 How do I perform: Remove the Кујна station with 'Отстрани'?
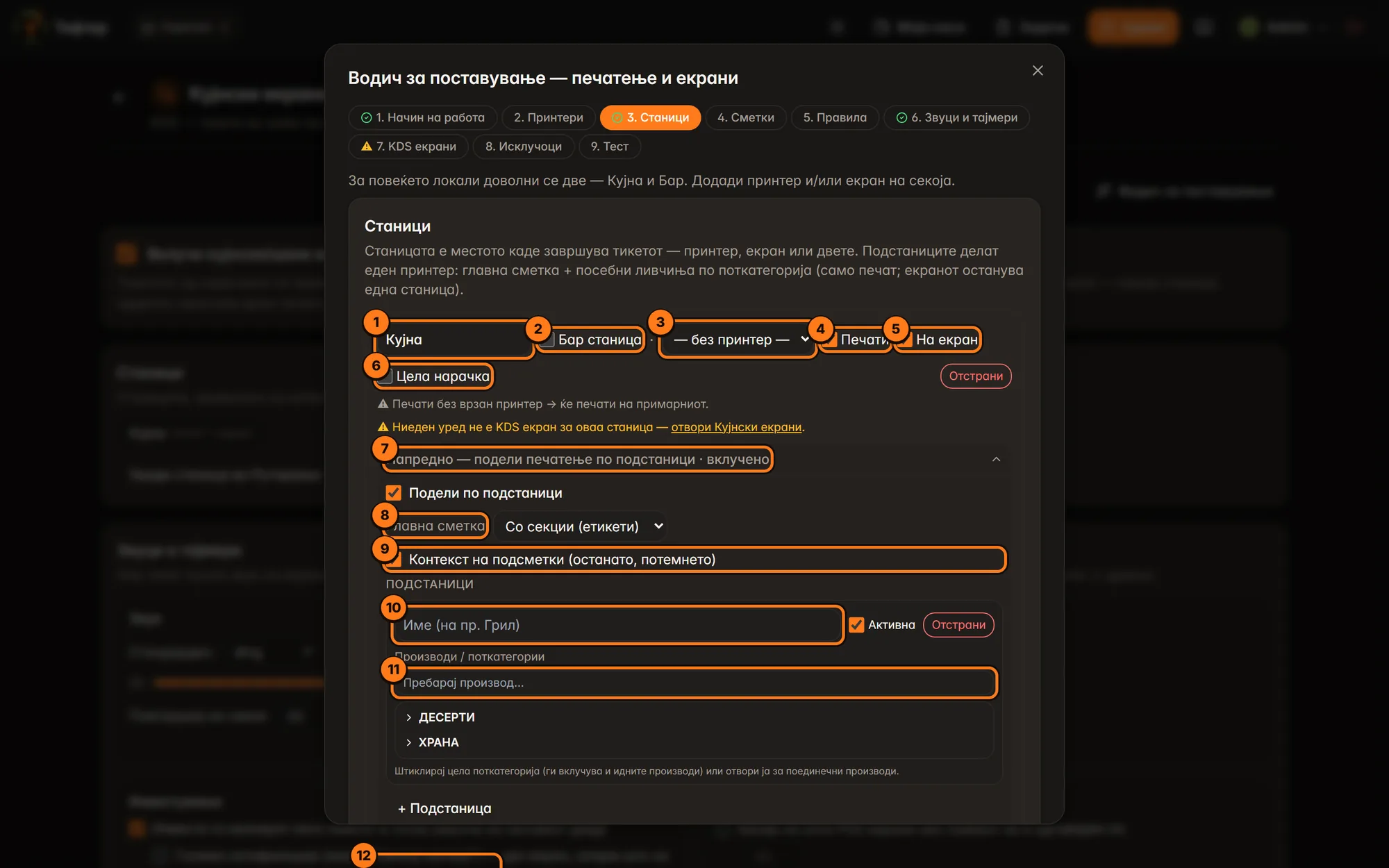coord(976,376)
